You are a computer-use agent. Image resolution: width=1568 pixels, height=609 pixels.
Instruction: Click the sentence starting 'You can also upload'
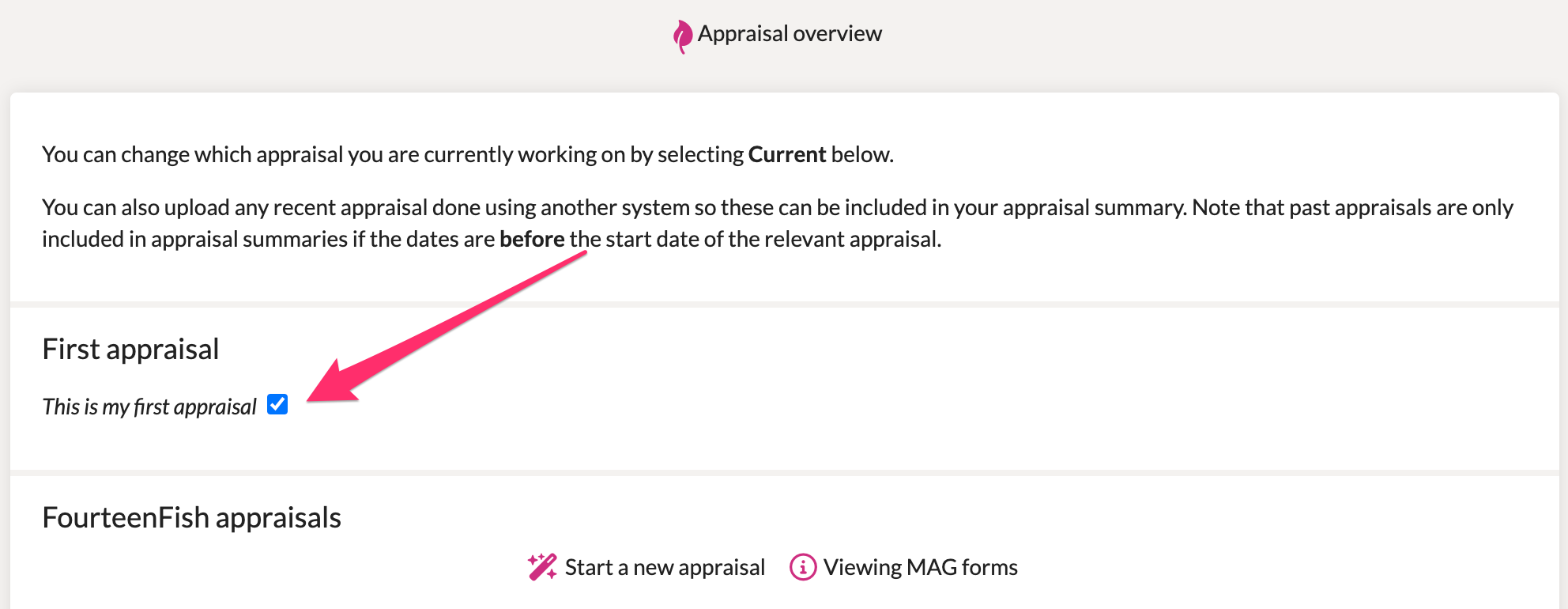click(778, 223)
